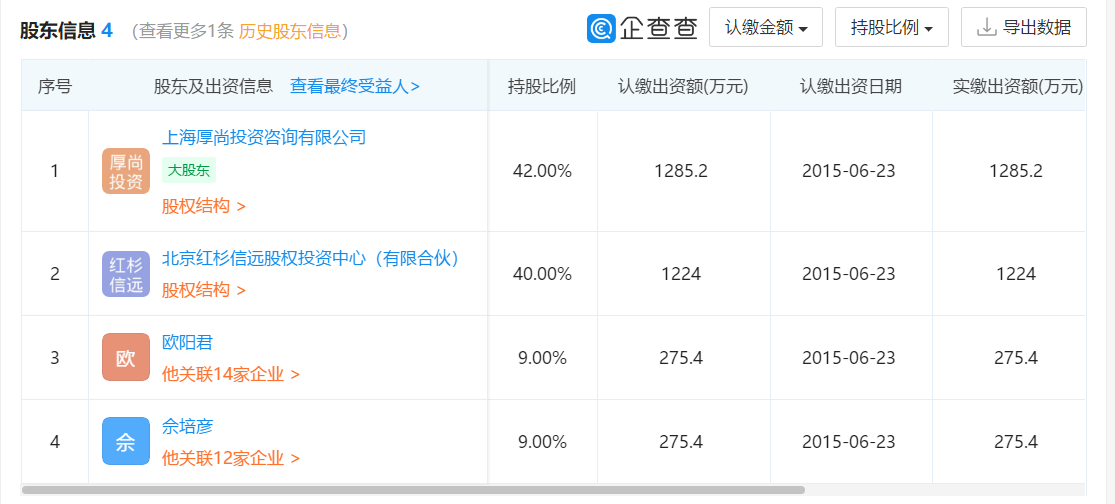This screenshot has height=504, width=1115.
Task: Click the 股东及出资信息 header text
Action: pyautogui.click(x=213, y=87)
